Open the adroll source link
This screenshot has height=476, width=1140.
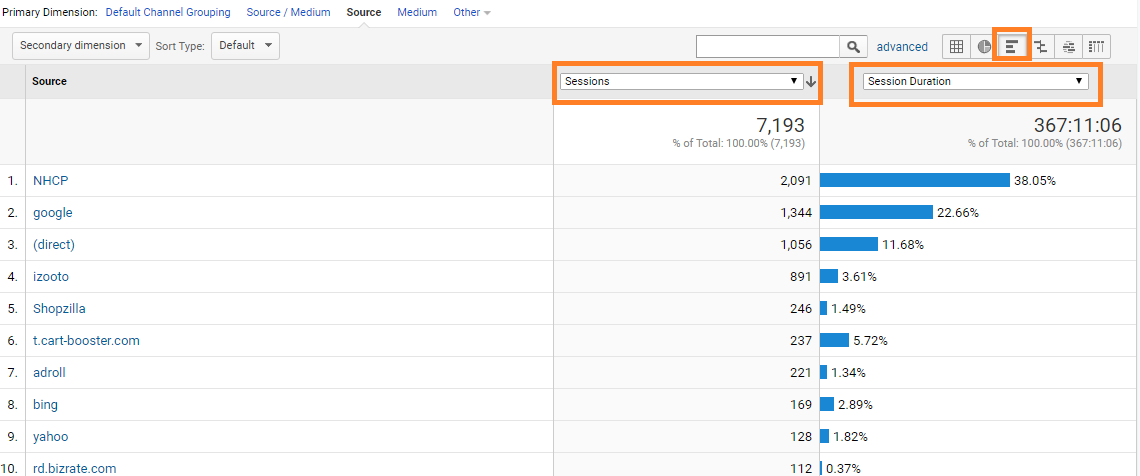pyautogui.click(x=49, y=373)
